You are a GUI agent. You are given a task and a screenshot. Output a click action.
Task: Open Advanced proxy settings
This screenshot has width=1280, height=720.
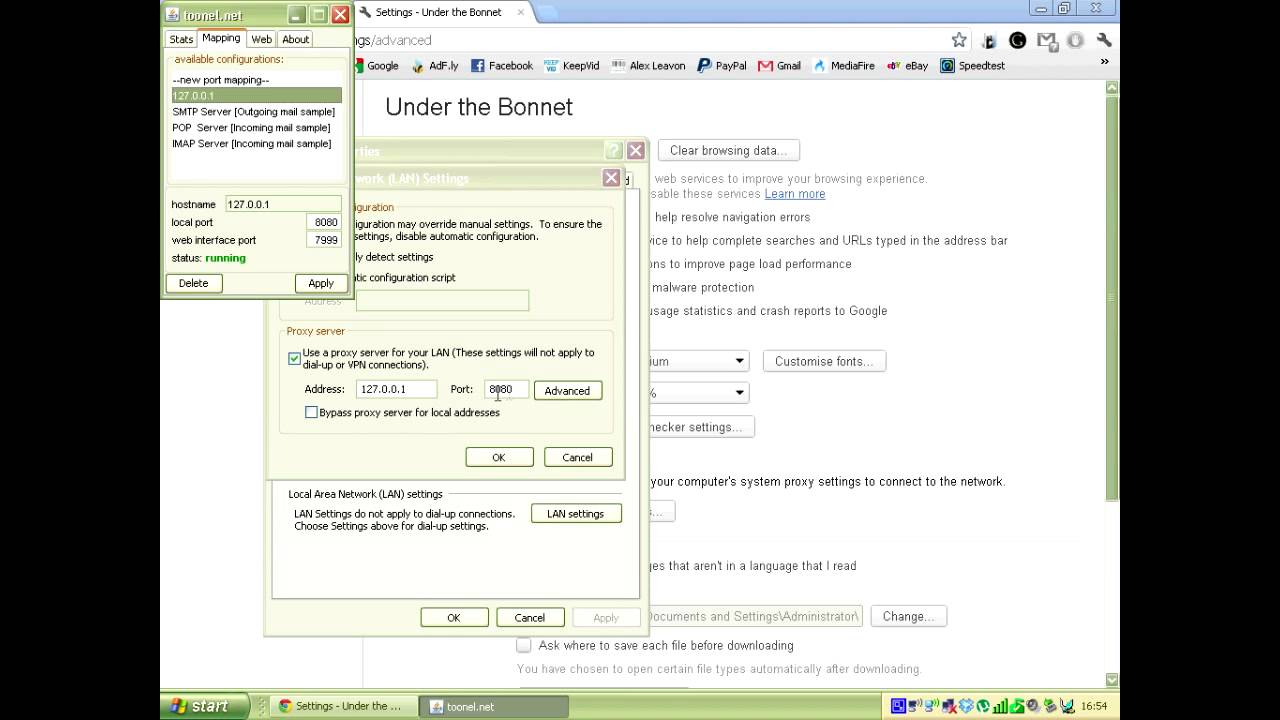[x=567, y=391]
